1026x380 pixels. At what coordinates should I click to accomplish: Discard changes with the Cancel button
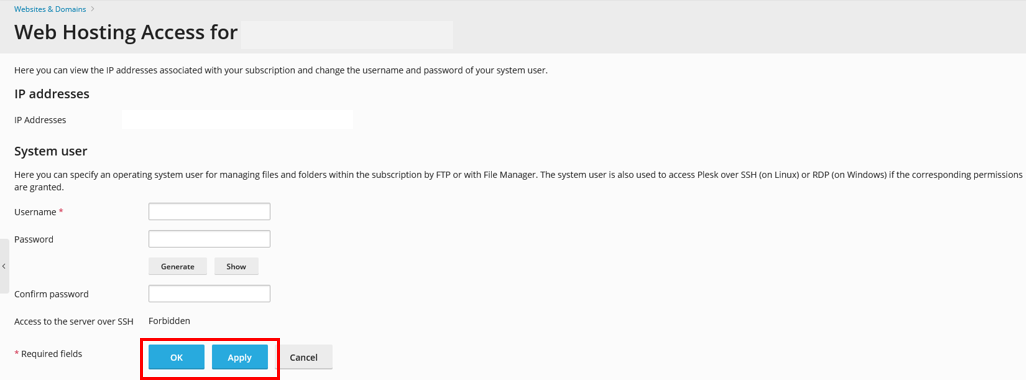click(x=304, y=357)
